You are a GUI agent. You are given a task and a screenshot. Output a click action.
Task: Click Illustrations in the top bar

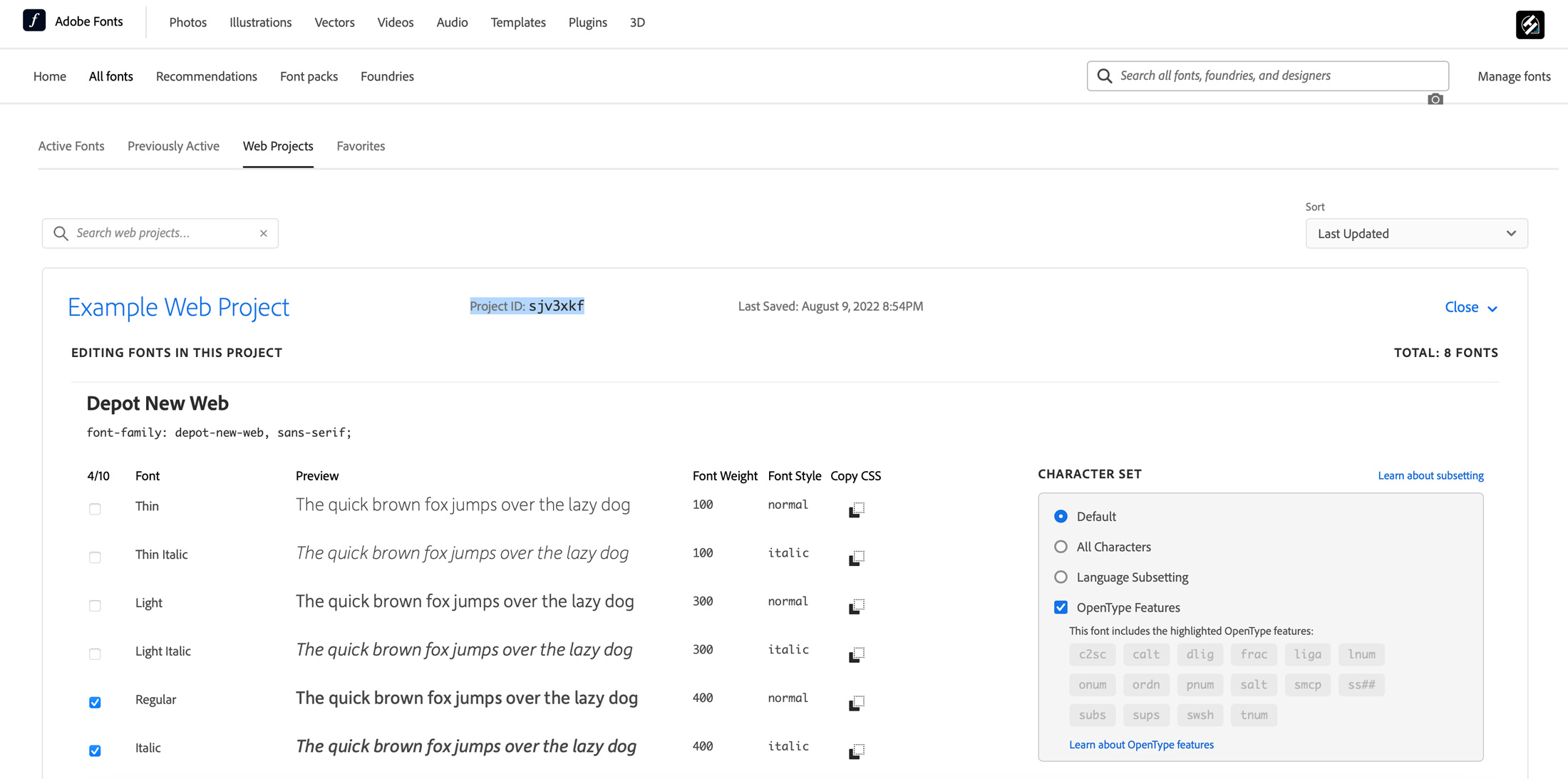pyautogui.click(x=261, y=22)
